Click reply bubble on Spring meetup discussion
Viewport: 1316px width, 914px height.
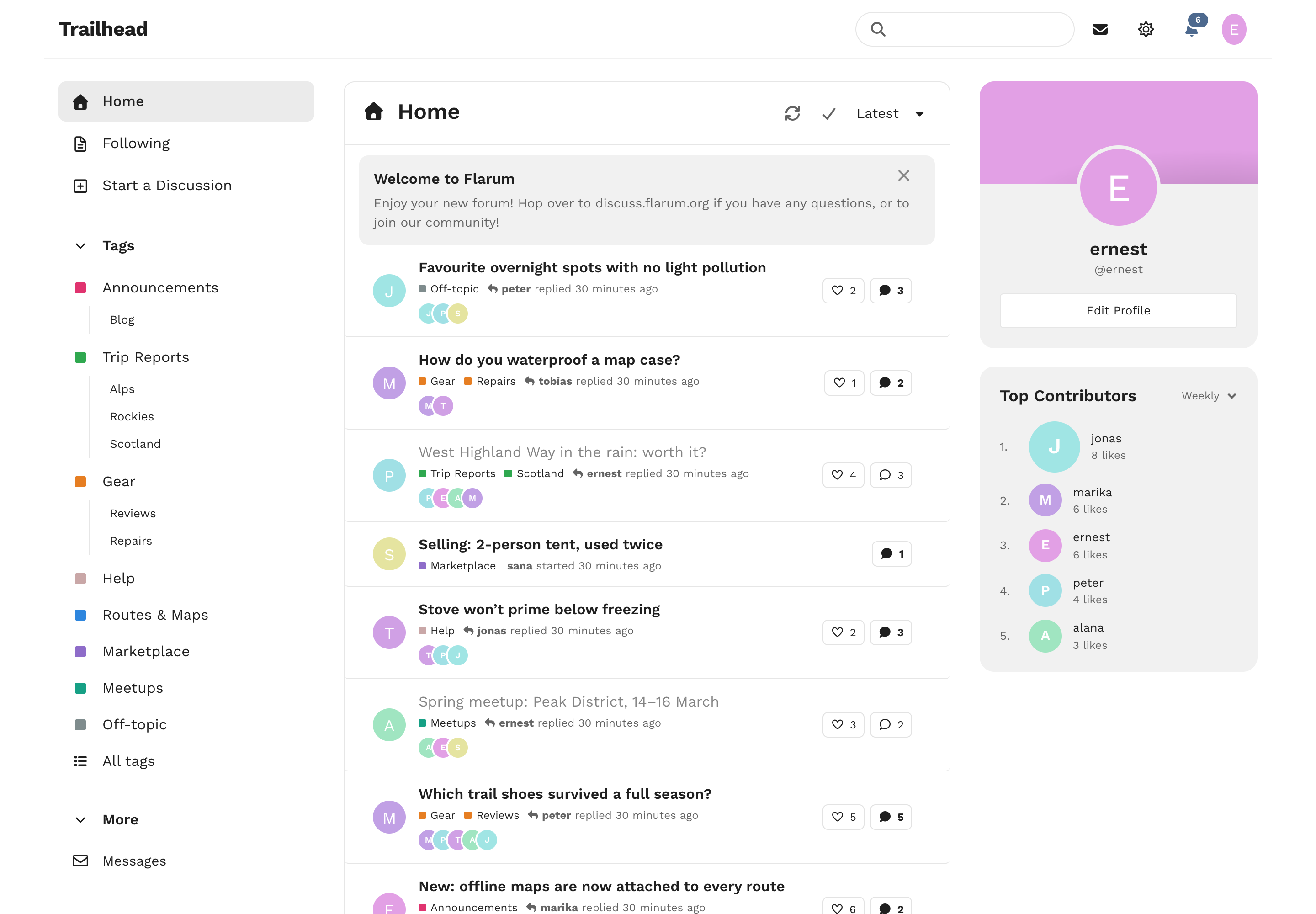coord(891,725)
